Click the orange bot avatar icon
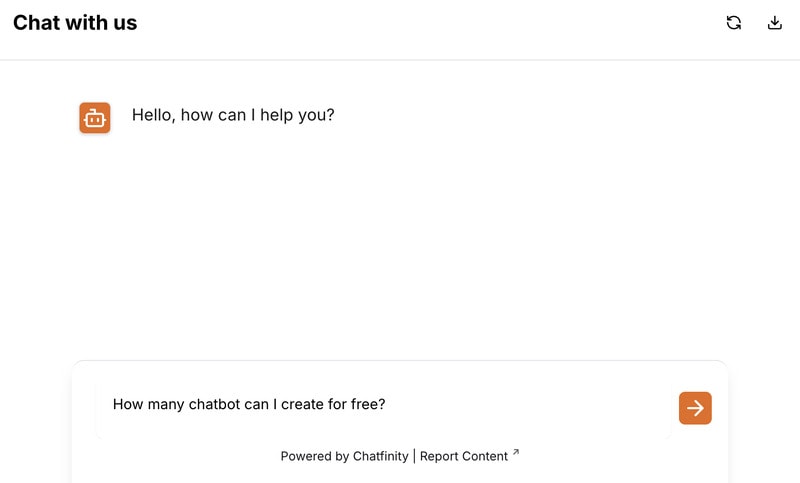Viewport: 800px width, 483px height. point(95,118)
